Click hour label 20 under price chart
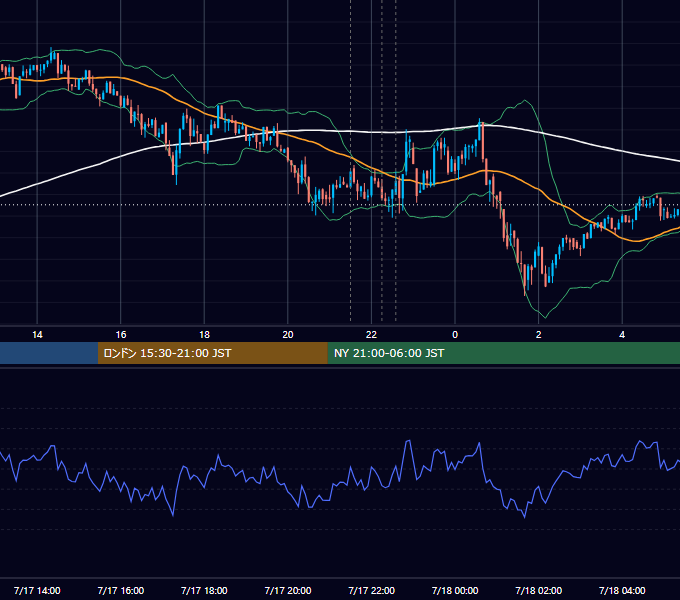 [x=288, y=335]
